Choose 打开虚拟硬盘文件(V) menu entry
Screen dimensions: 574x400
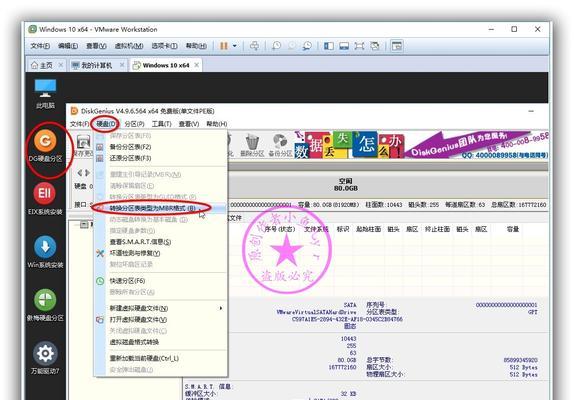160,319
